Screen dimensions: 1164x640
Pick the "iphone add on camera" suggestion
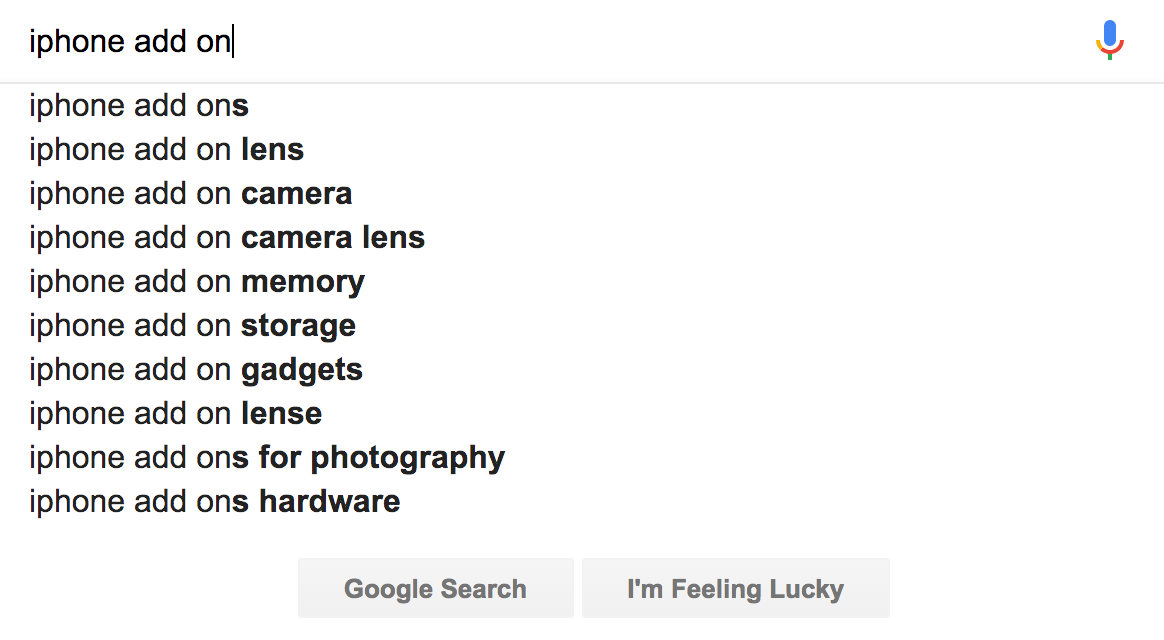190,193
